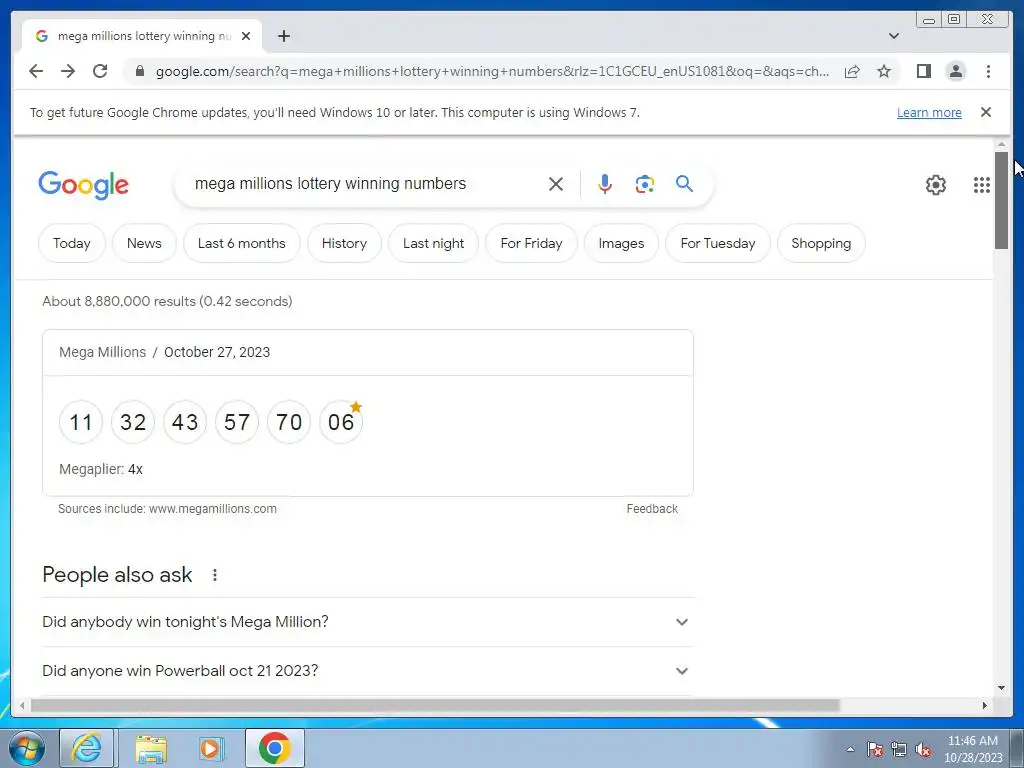
Task: Search by image with Google Lens
Action: (645, 184)
